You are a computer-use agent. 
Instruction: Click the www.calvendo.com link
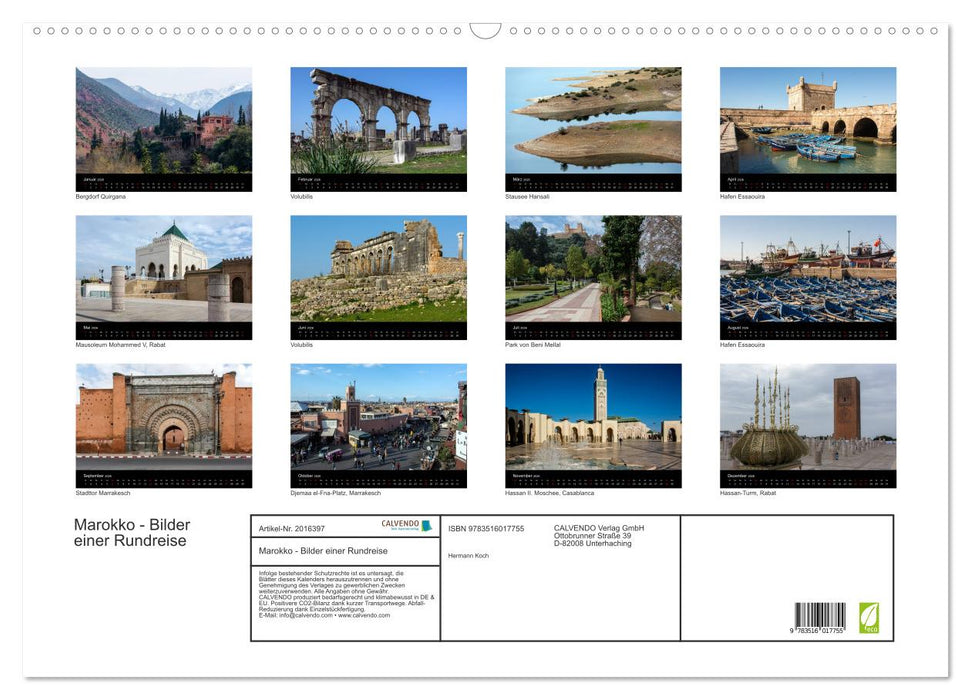(364, 614)
